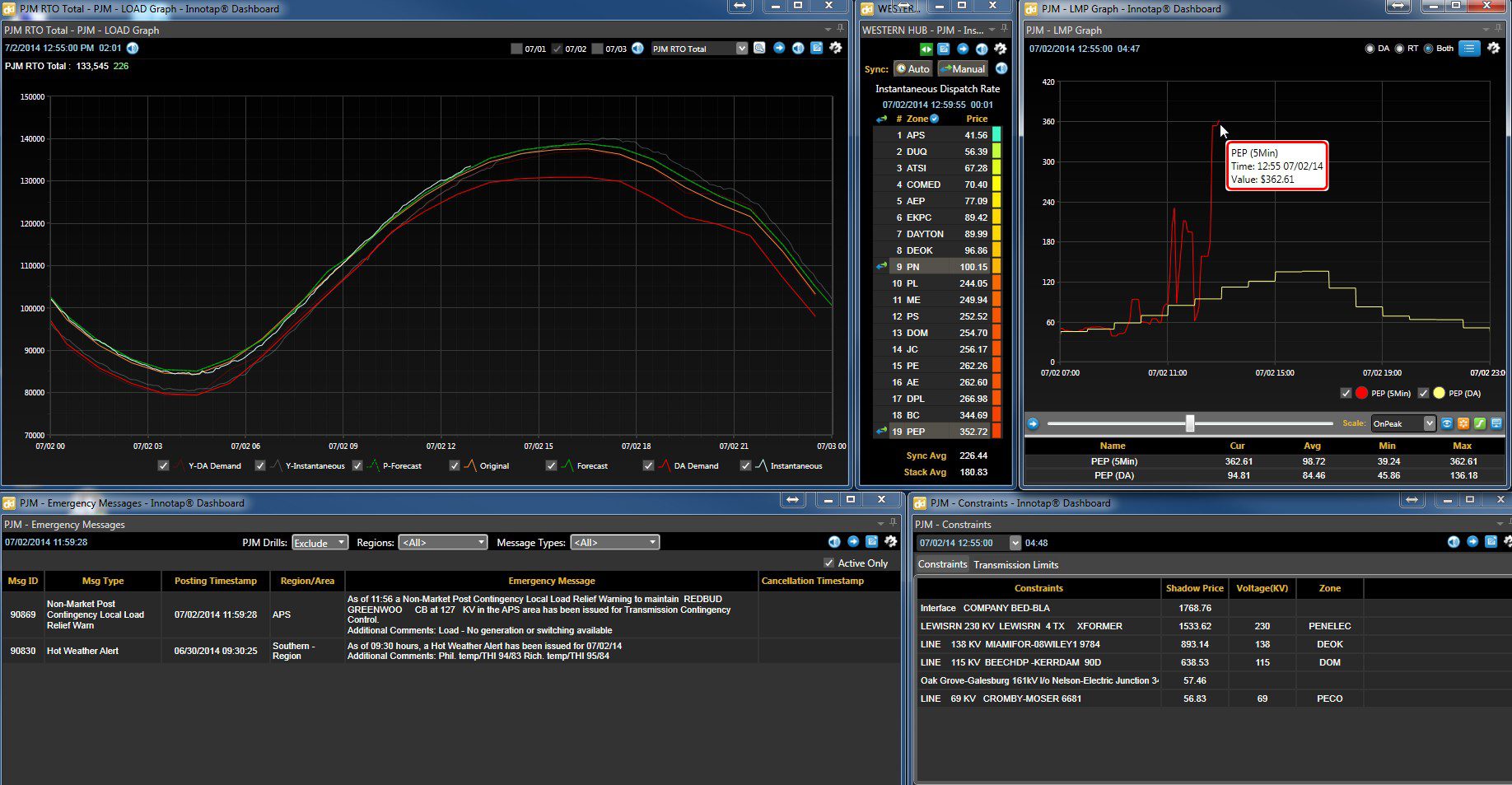Switch to Constraints tab
This screenshot has width=1512, height=785.
942,564
